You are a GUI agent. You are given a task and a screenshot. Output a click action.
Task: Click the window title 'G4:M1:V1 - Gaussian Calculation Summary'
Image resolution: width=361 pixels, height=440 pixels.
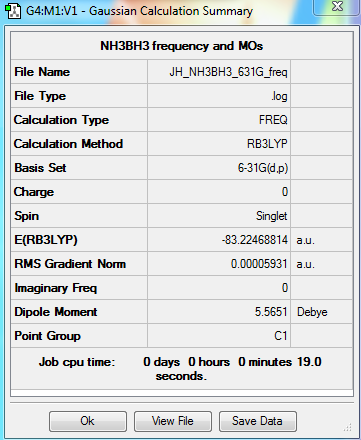(139, 11)
